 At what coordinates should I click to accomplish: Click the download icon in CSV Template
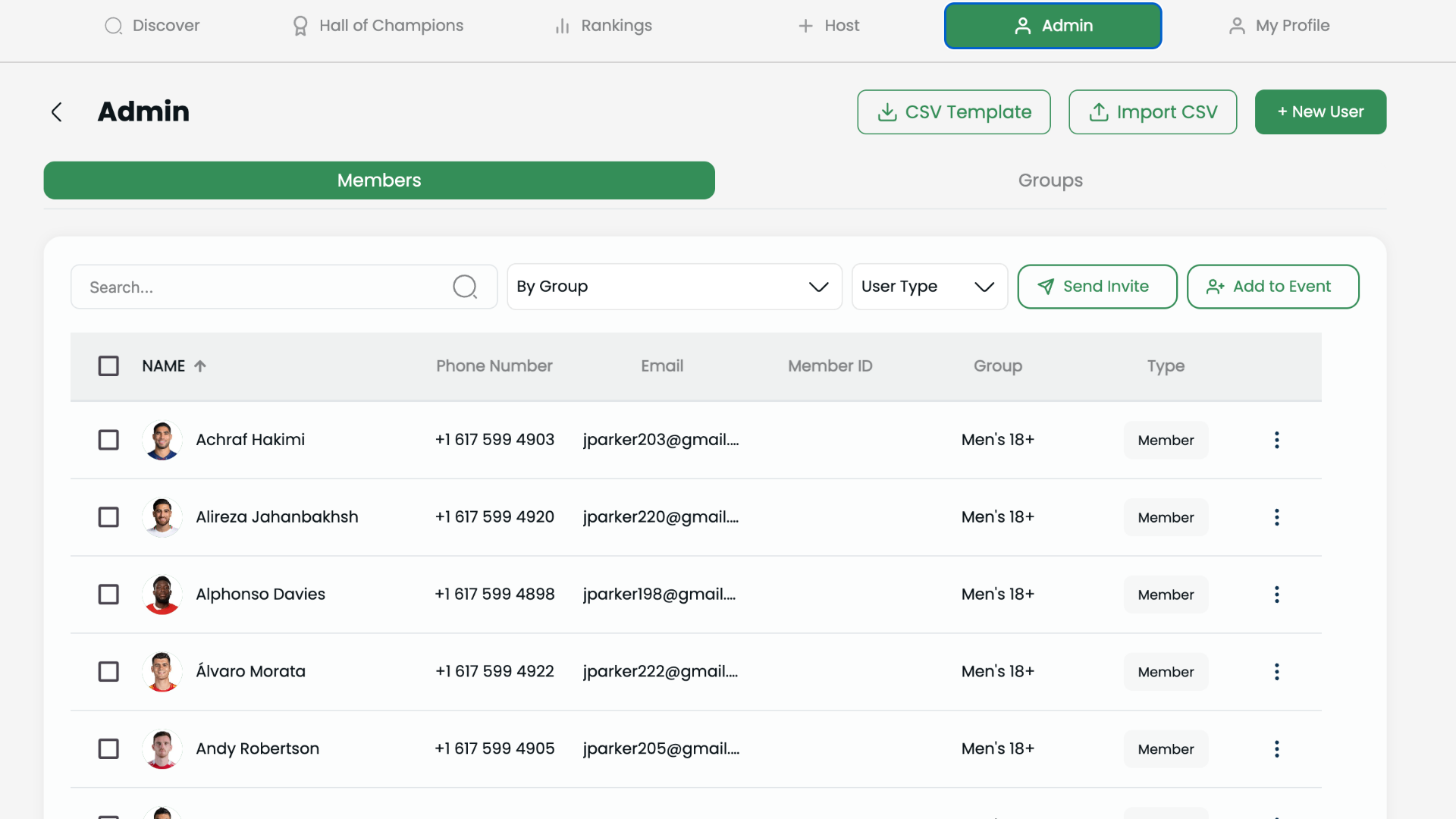click(x=886, y=112)
